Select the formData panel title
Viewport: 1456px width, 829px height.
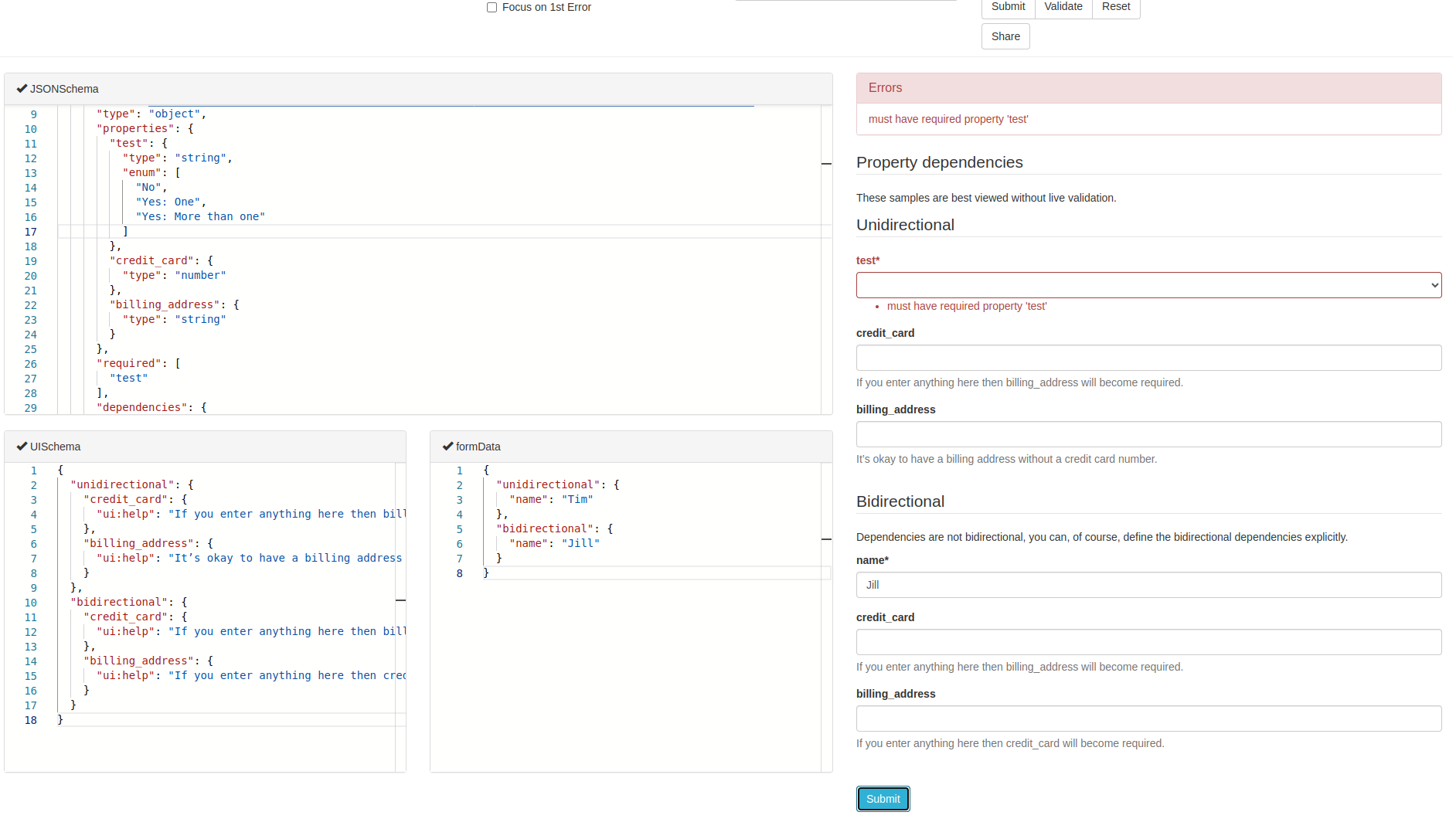(478, 446)
